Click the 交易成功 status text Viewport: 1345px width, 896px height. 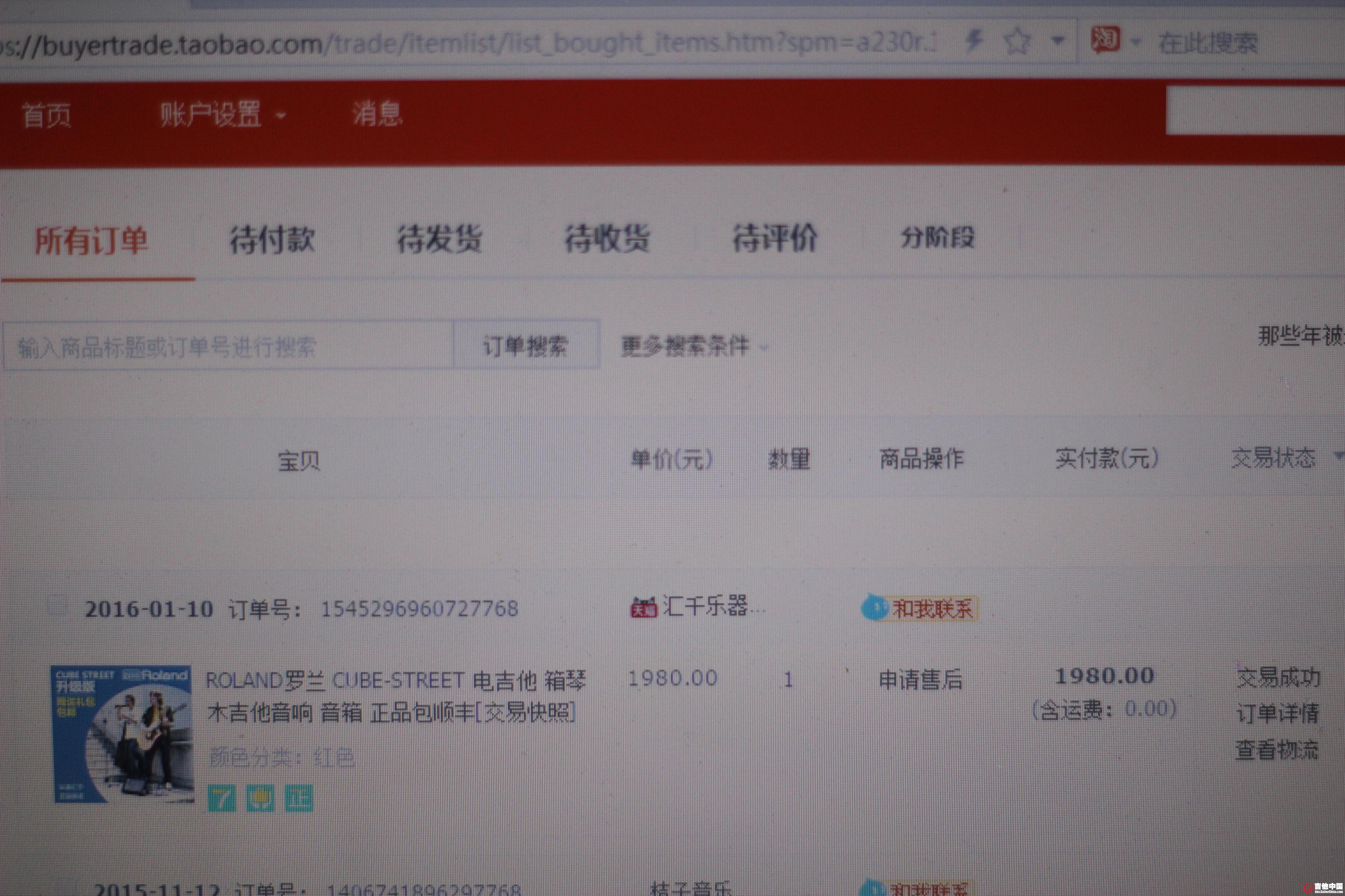(1279, 677)
